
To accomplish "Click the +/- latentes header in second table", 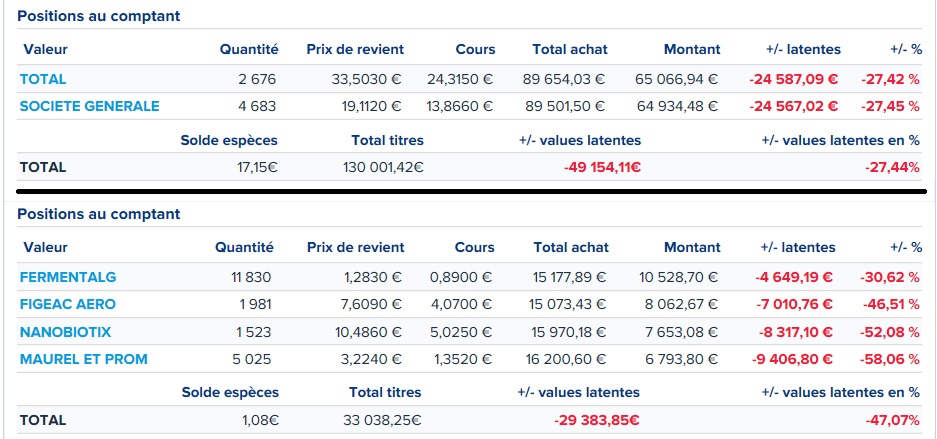I will click(x=798, y=247).
